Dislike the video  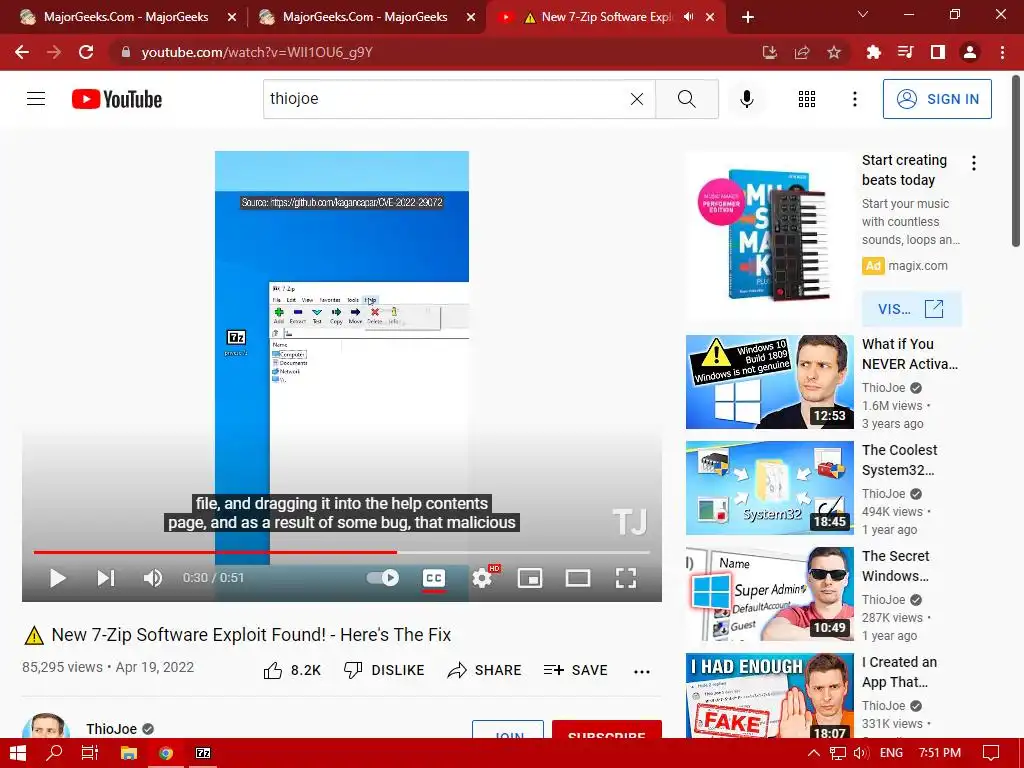click(x=384, y=670)
